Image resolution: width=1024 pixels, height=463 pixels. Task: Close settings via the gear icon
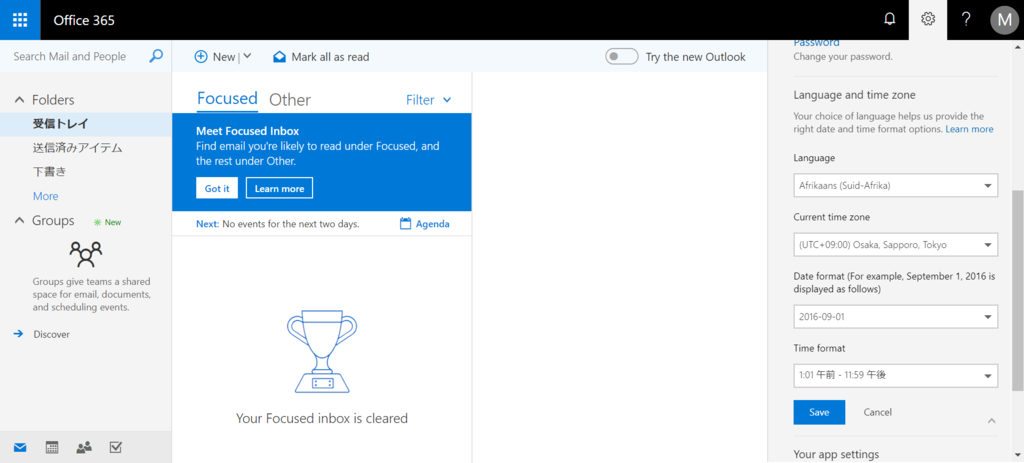(928, 20)
